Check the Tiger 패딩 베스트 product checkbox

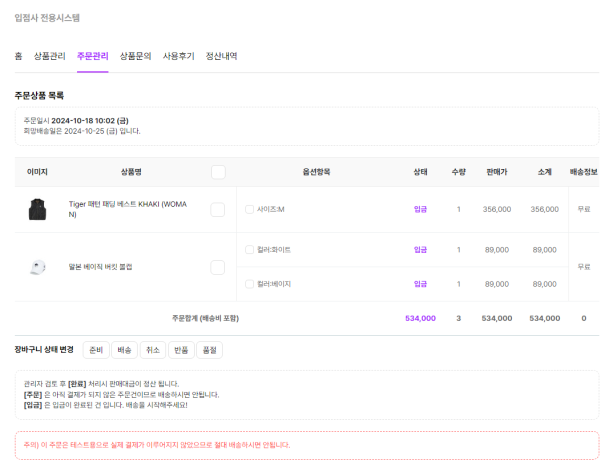click(217, 210)
